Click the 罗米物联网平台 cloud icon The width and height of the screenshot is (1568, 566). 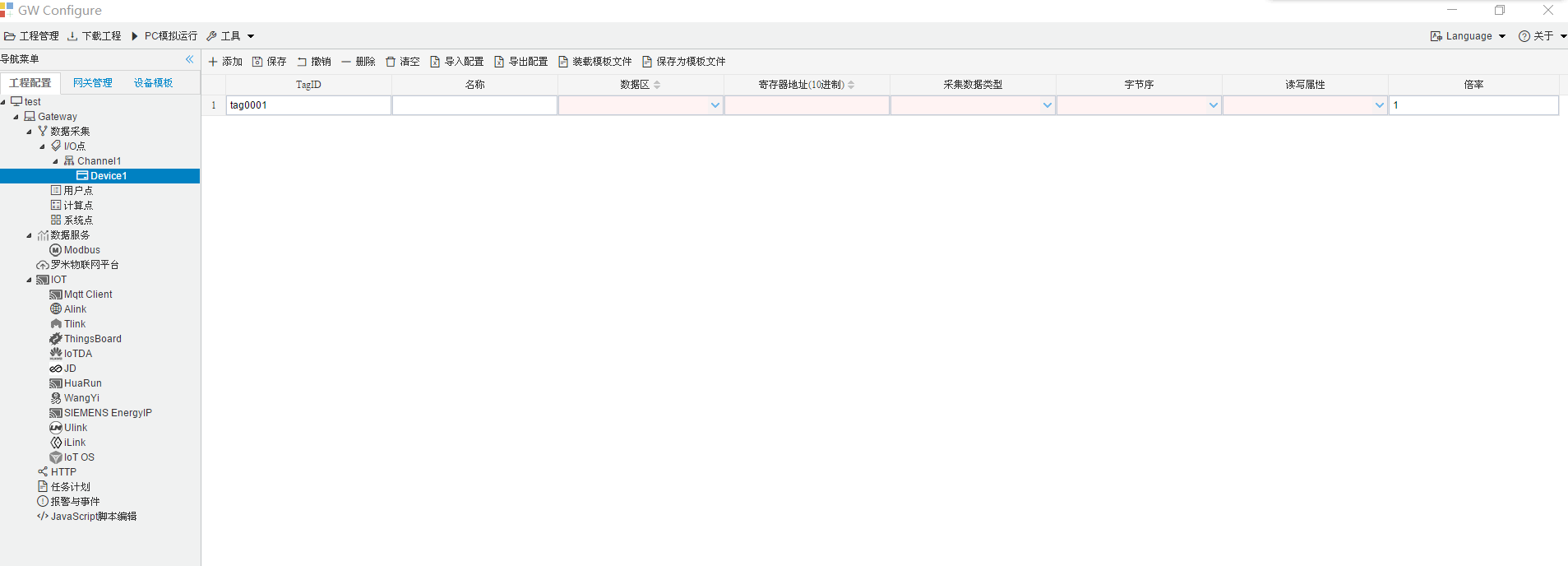pyautogui.click(x=43, y=265)
